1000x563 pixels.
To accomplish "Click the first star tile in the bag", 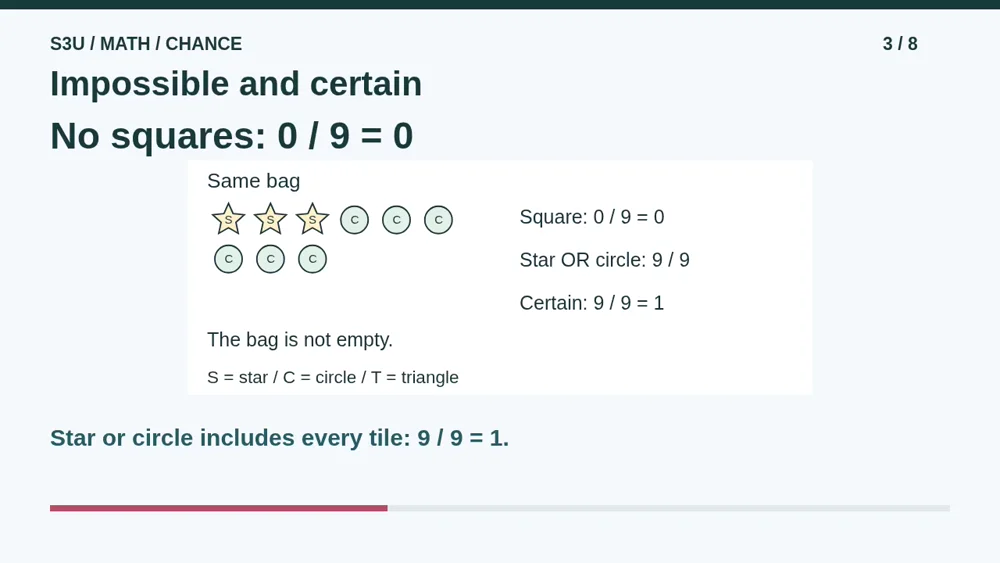I will coord(228,219).
